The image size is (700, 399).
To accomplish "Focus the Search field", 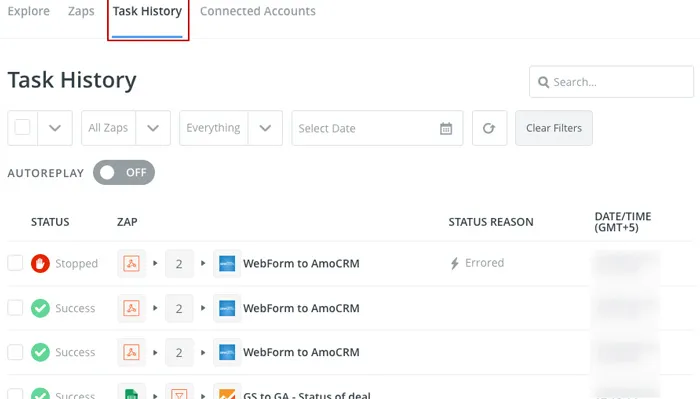I will 611,82.
